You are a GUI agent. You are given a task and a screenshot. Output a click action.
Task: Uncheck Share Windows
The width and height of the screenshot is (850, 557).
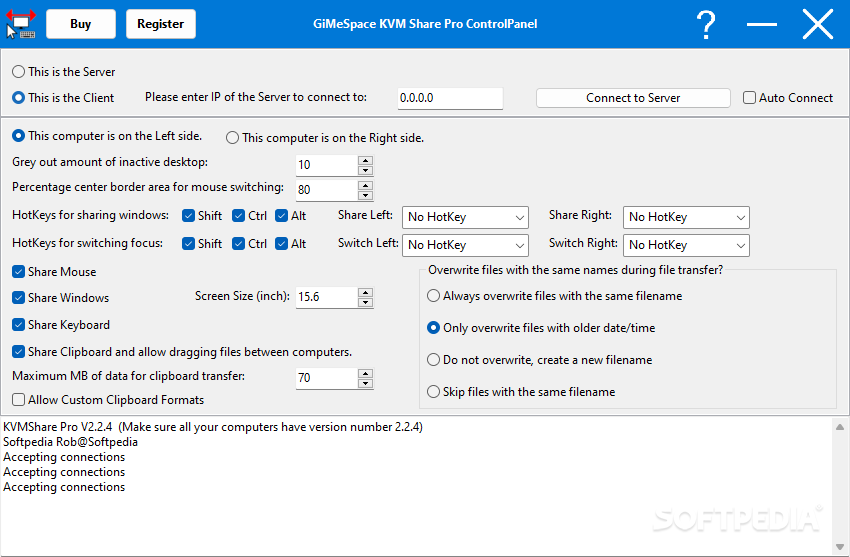61,297
